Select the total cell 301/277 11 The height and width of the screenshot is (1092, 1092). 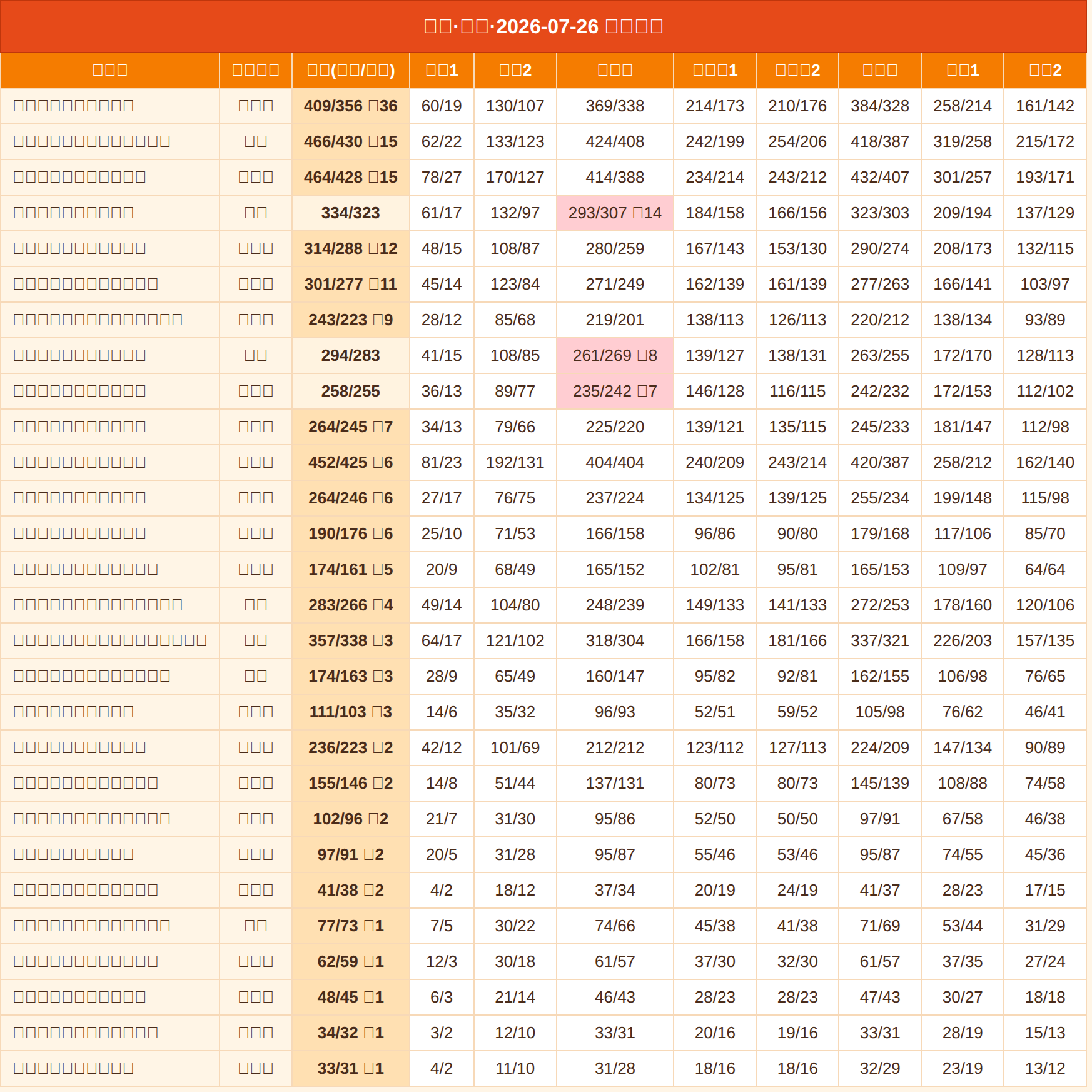[x=351, y=284]
